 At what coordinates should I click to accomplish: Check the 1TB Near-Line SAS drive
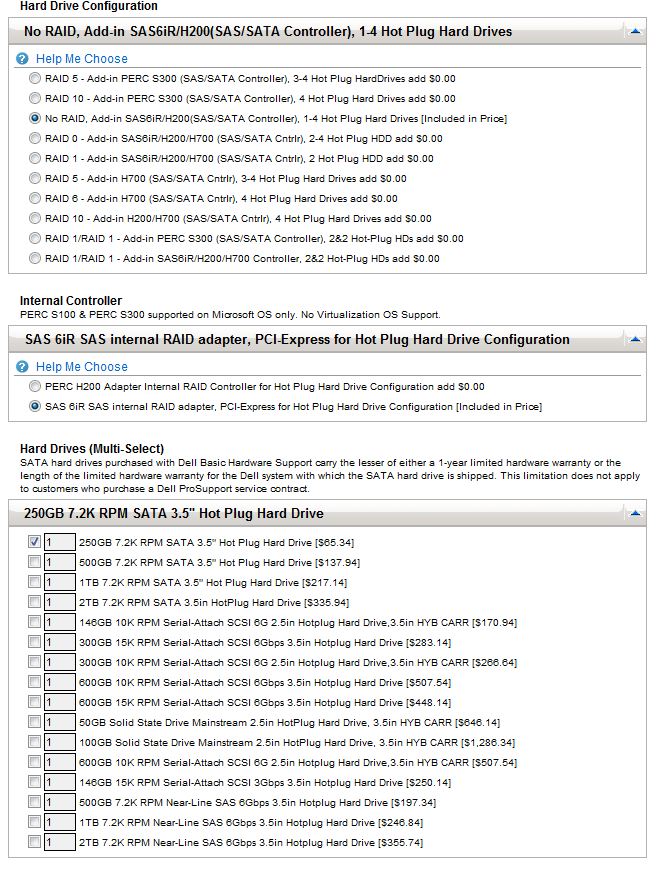pyautogui.click(x=35, y=822)
